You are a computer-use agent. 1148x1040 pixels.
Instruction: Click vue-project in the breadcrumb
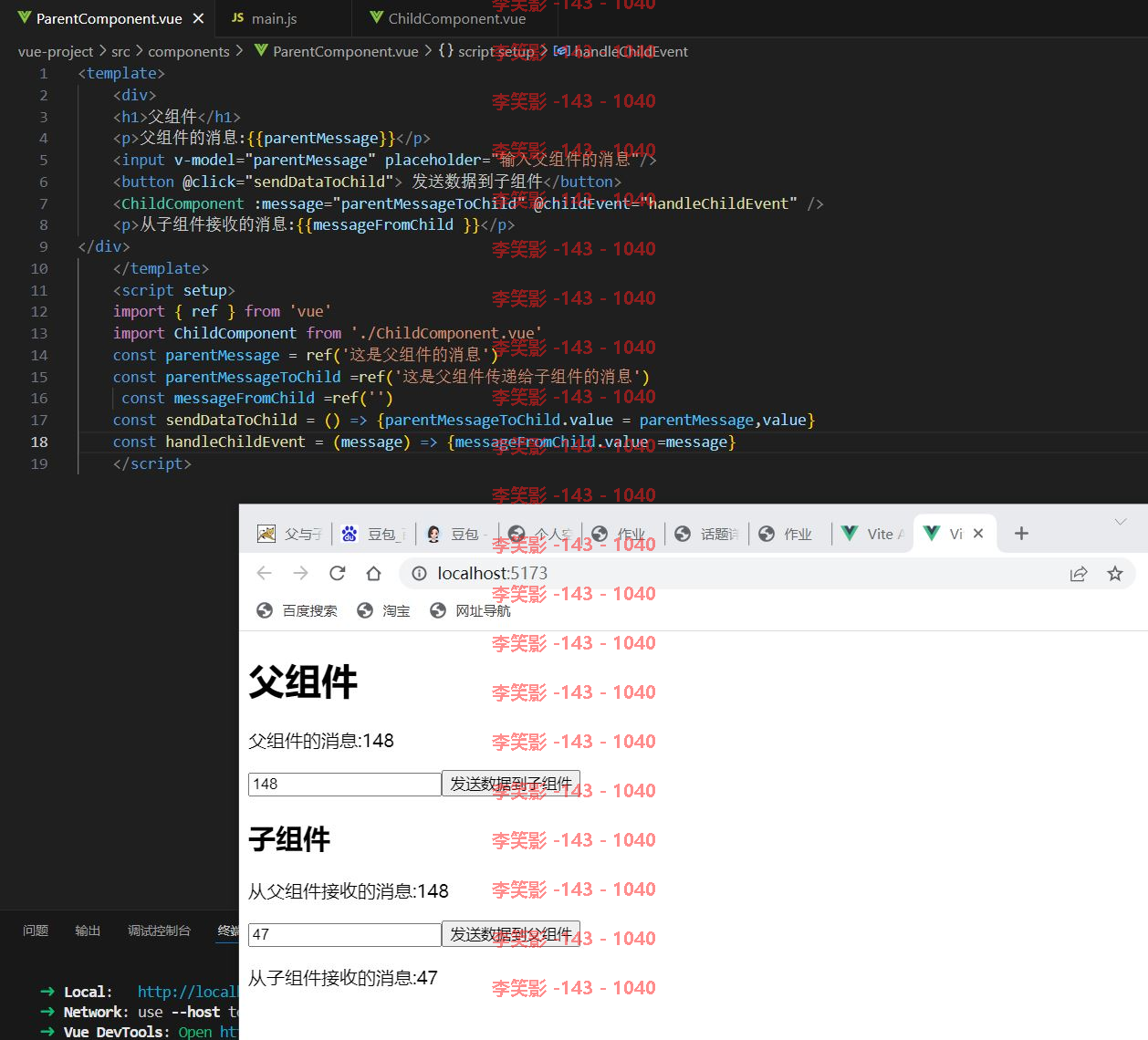click(x=56, y=51)
